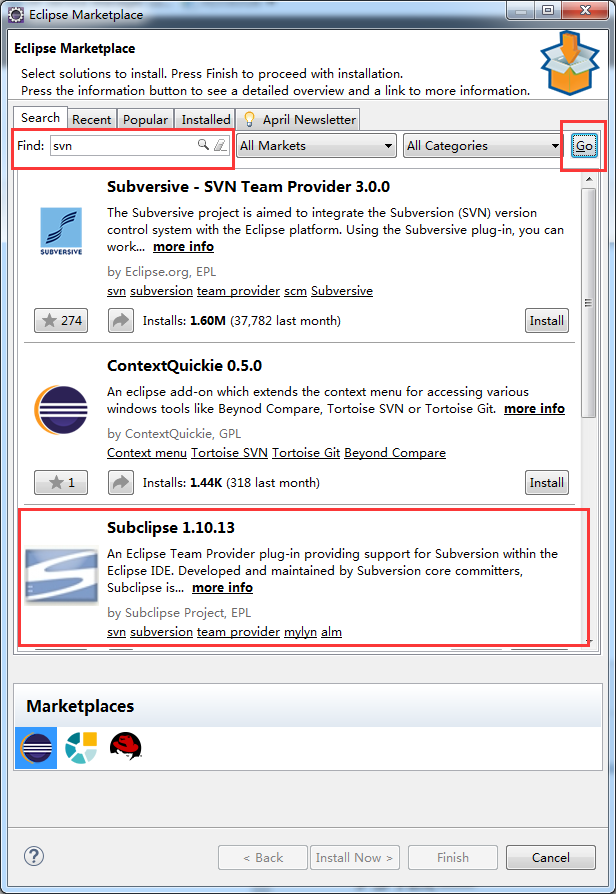Click the Eclipse gear icon in title bar
This screenshot has width=616, height=894.
pyautogui.click(x=16, y=14)
